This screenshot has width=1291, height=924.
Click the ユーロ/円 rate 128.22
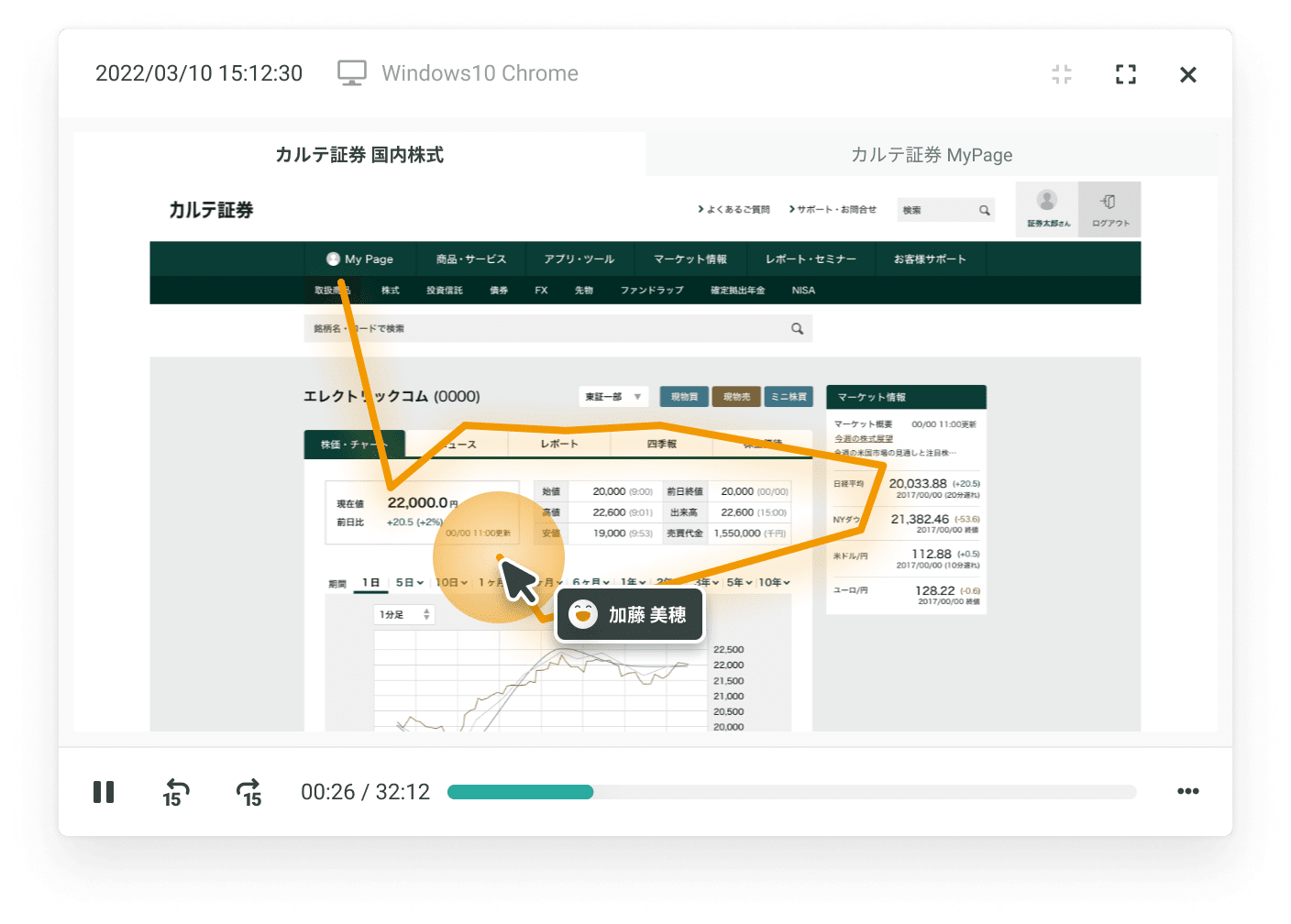tap(934, 590)
